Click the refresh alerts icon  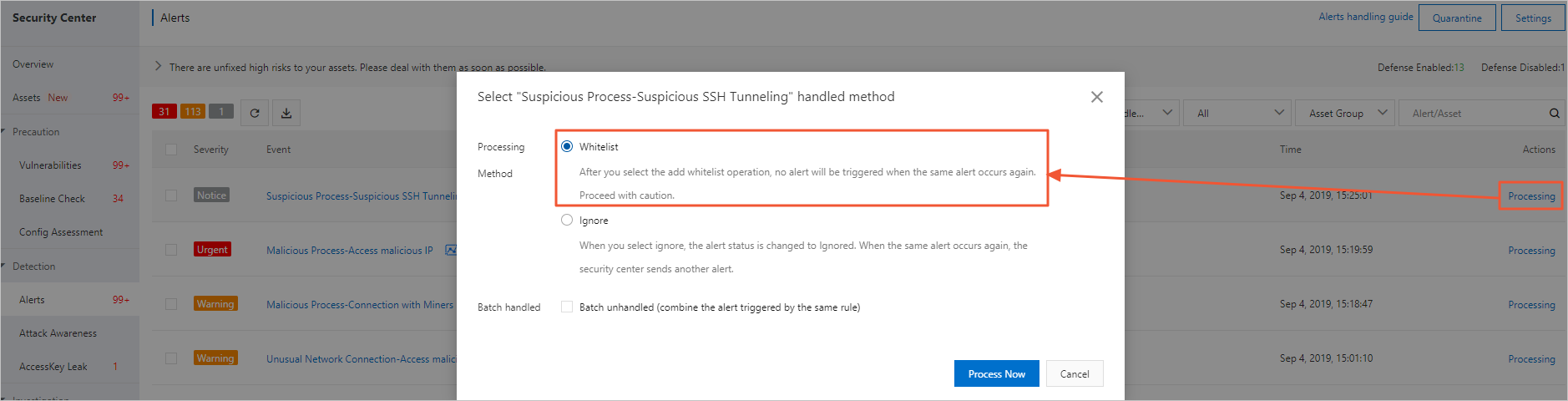coord(255,113)
